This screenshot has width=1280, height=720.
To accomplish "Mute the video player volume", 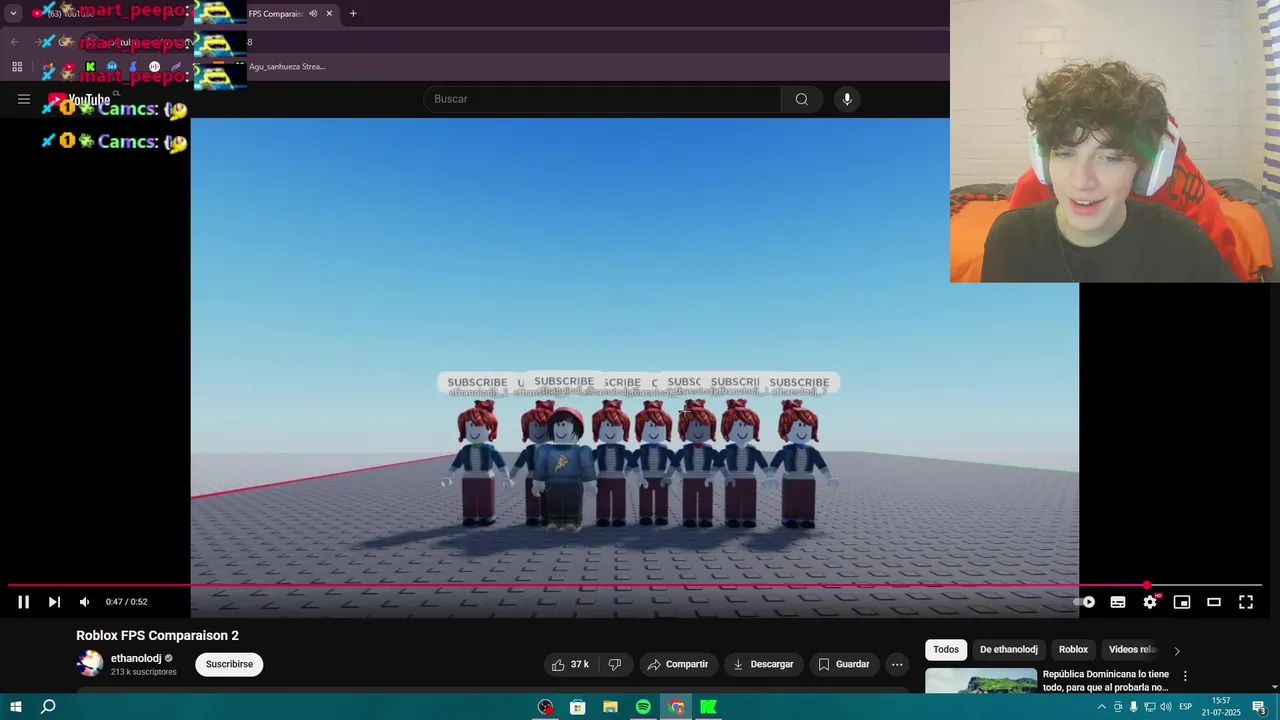I will click(84, 602).
